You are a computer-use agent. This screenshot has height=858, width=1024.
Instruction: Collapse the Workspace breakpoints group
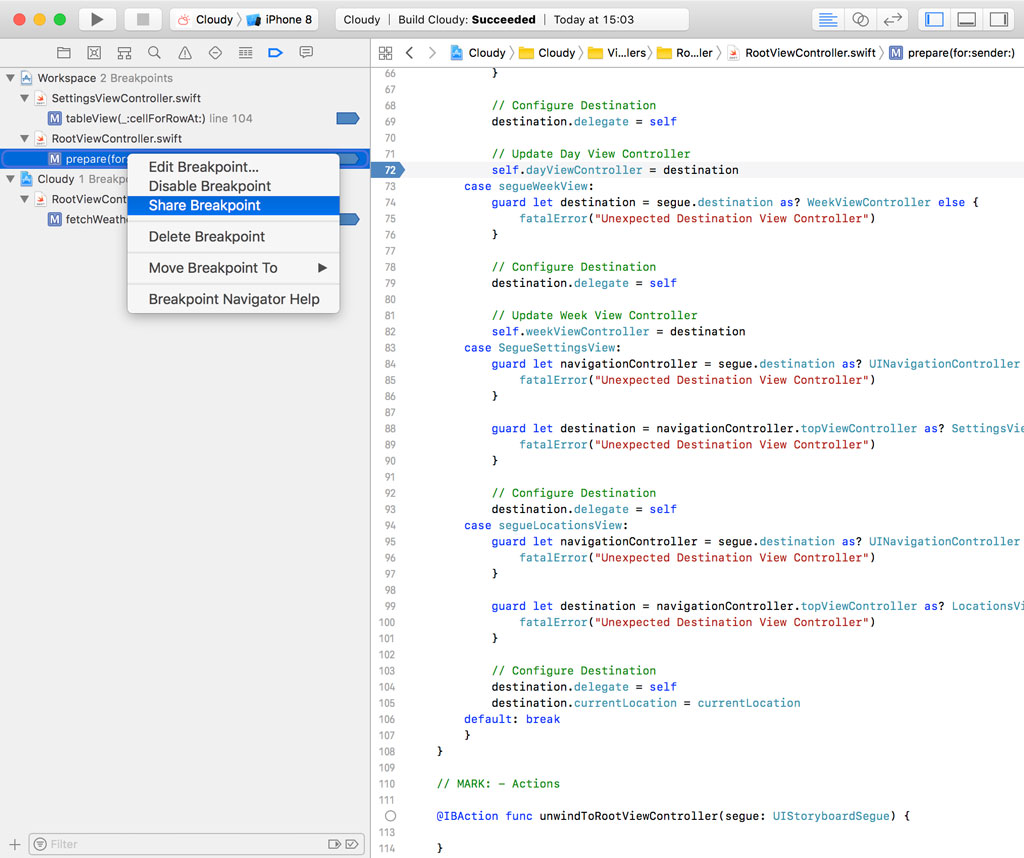(x=11, y=78)
